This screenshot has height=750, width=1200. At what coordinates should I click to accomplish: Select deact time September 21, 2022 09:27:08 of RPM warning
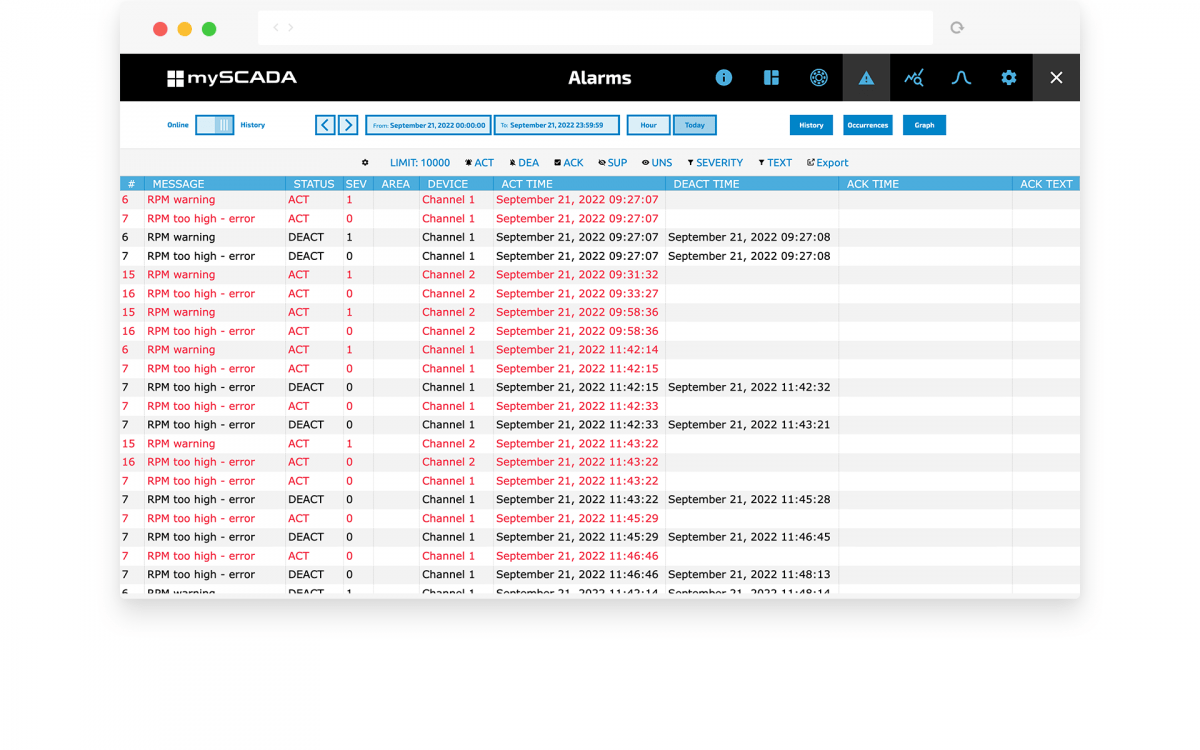point(749,237)
